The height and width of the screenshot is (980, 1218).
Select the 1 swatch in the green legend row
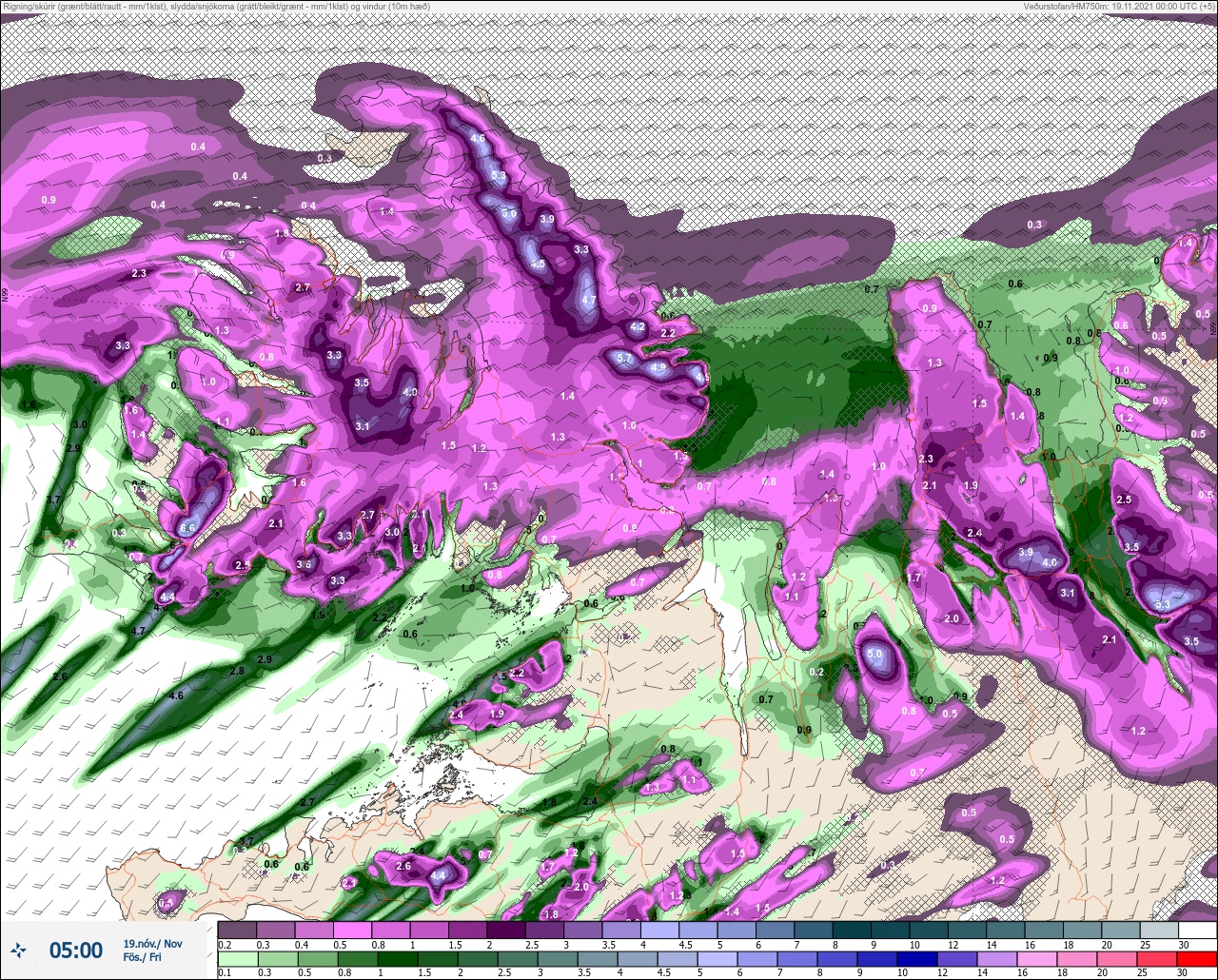(x=398, y=959)
